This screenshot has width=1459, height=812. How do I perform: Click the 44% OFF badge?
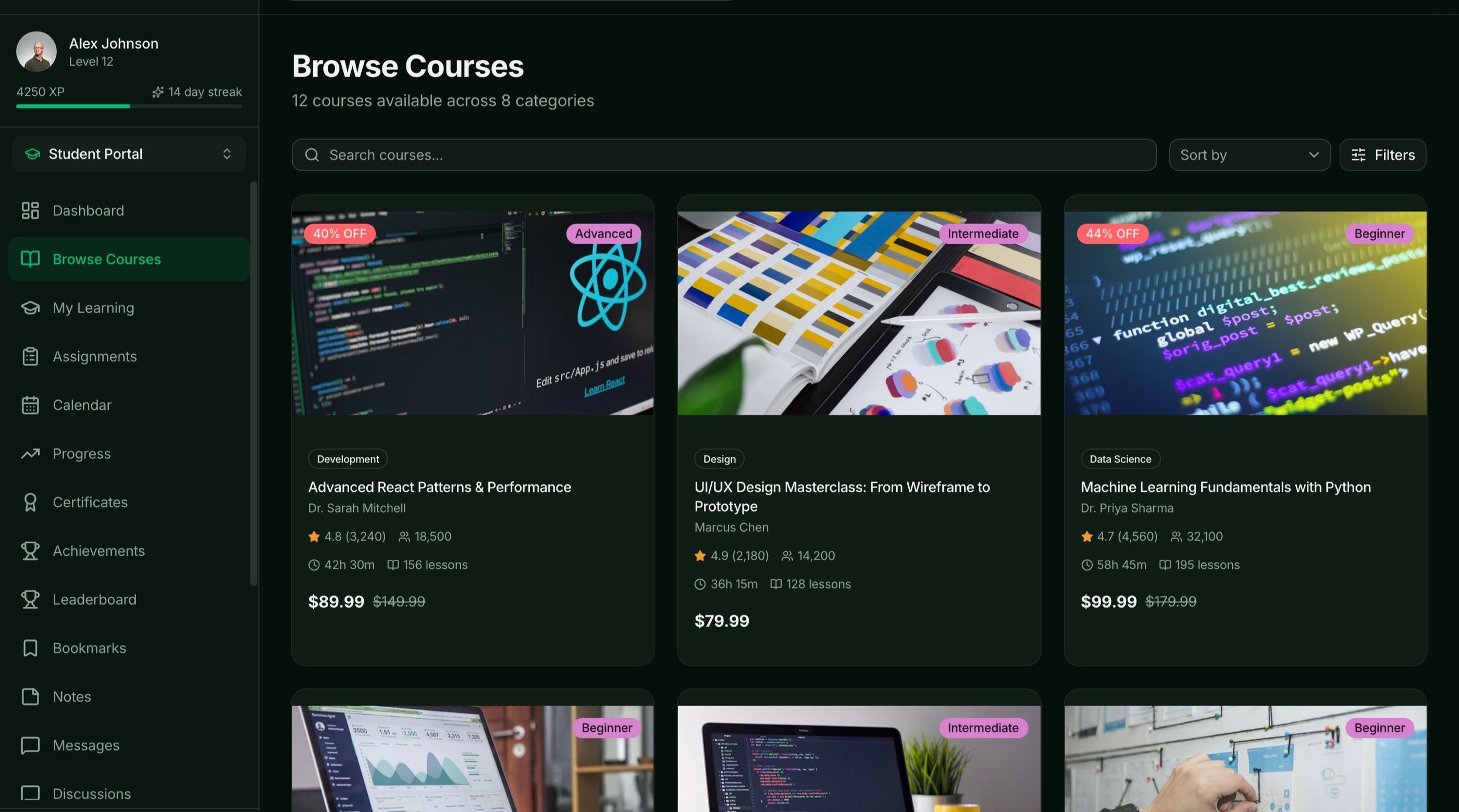point(1112,234)
